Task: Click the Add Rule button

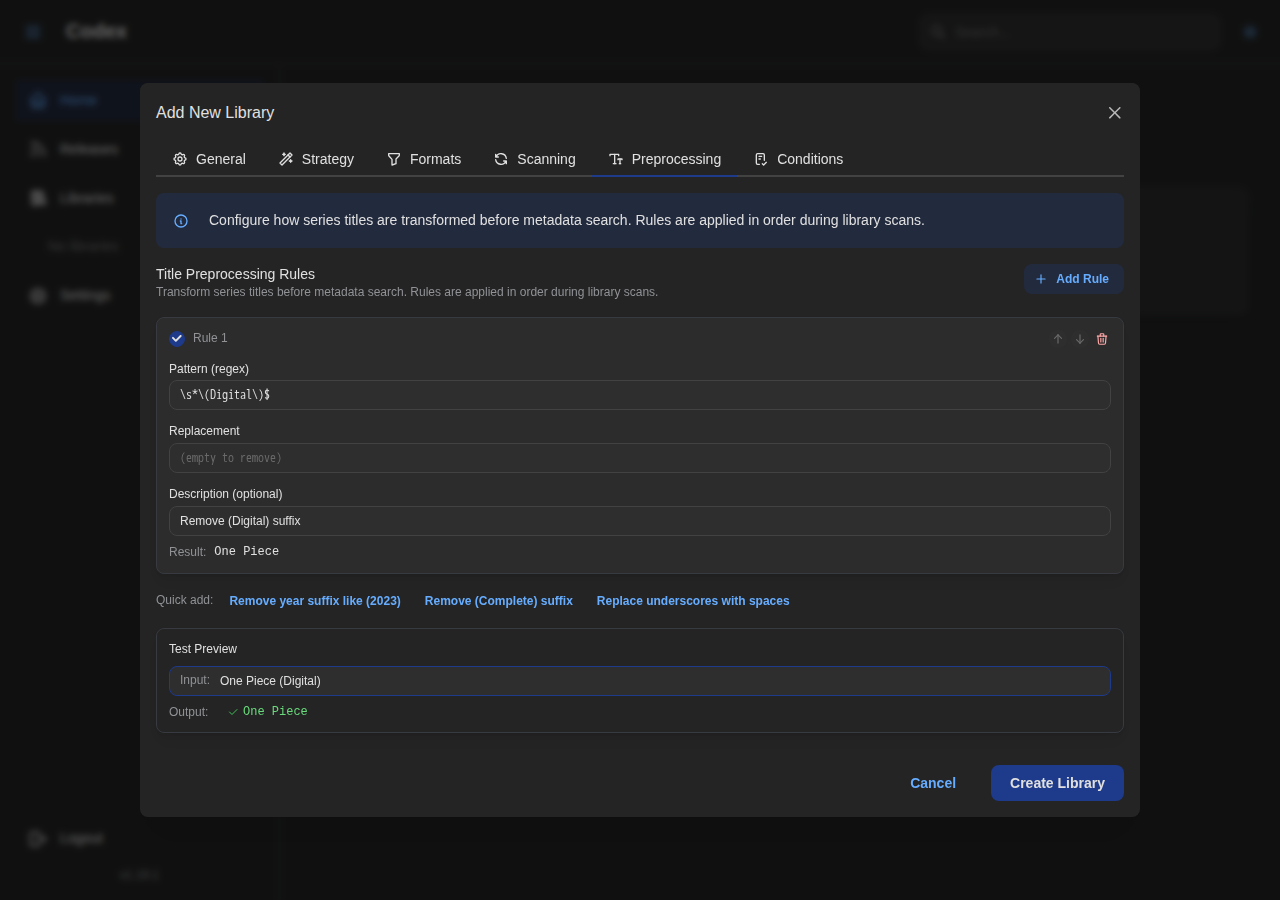Action: [x=1073, y=279]
